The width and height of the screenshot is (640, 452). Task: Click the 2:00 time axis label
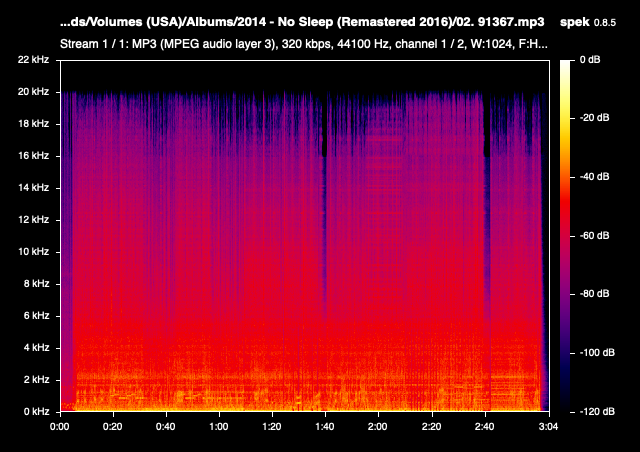(378, 427)
